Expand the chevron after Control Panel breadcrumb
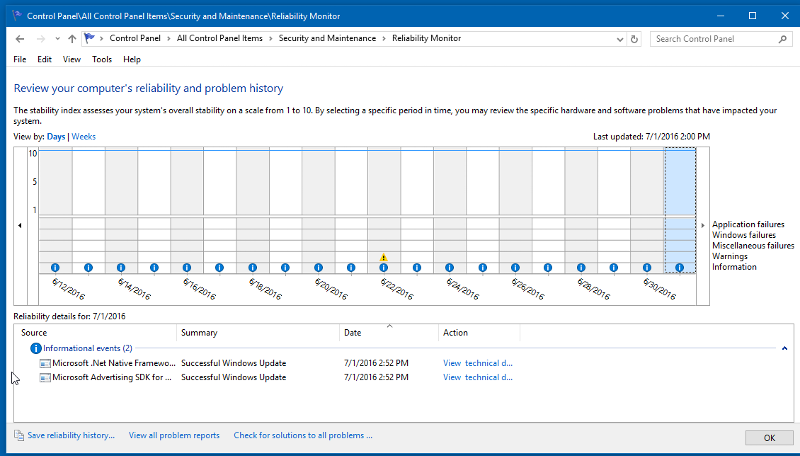Image resolution: width=800 pixels, height=456 pixels. click(169, 39)
